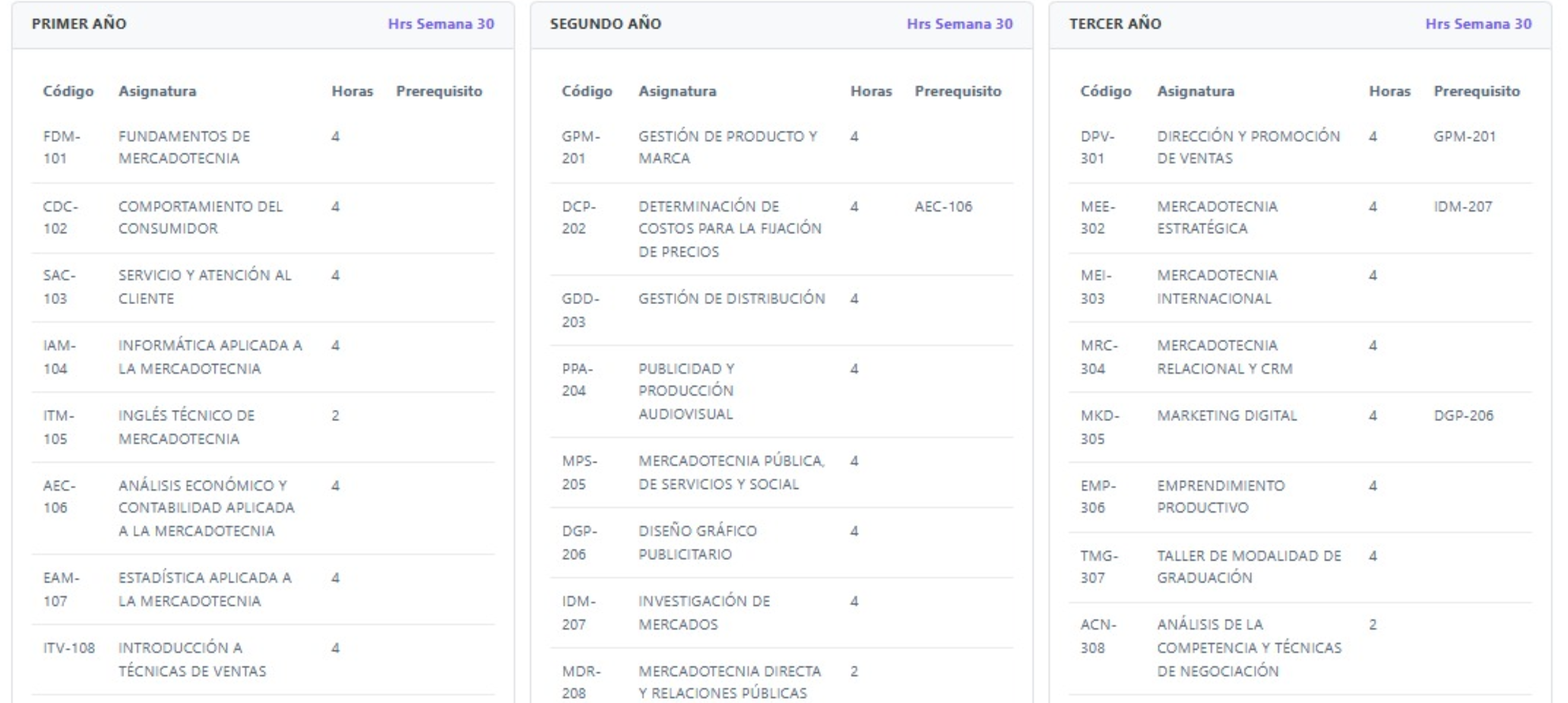
Task: Click Hrs Semana 30 in Primer Año
Action: (441, 24)
